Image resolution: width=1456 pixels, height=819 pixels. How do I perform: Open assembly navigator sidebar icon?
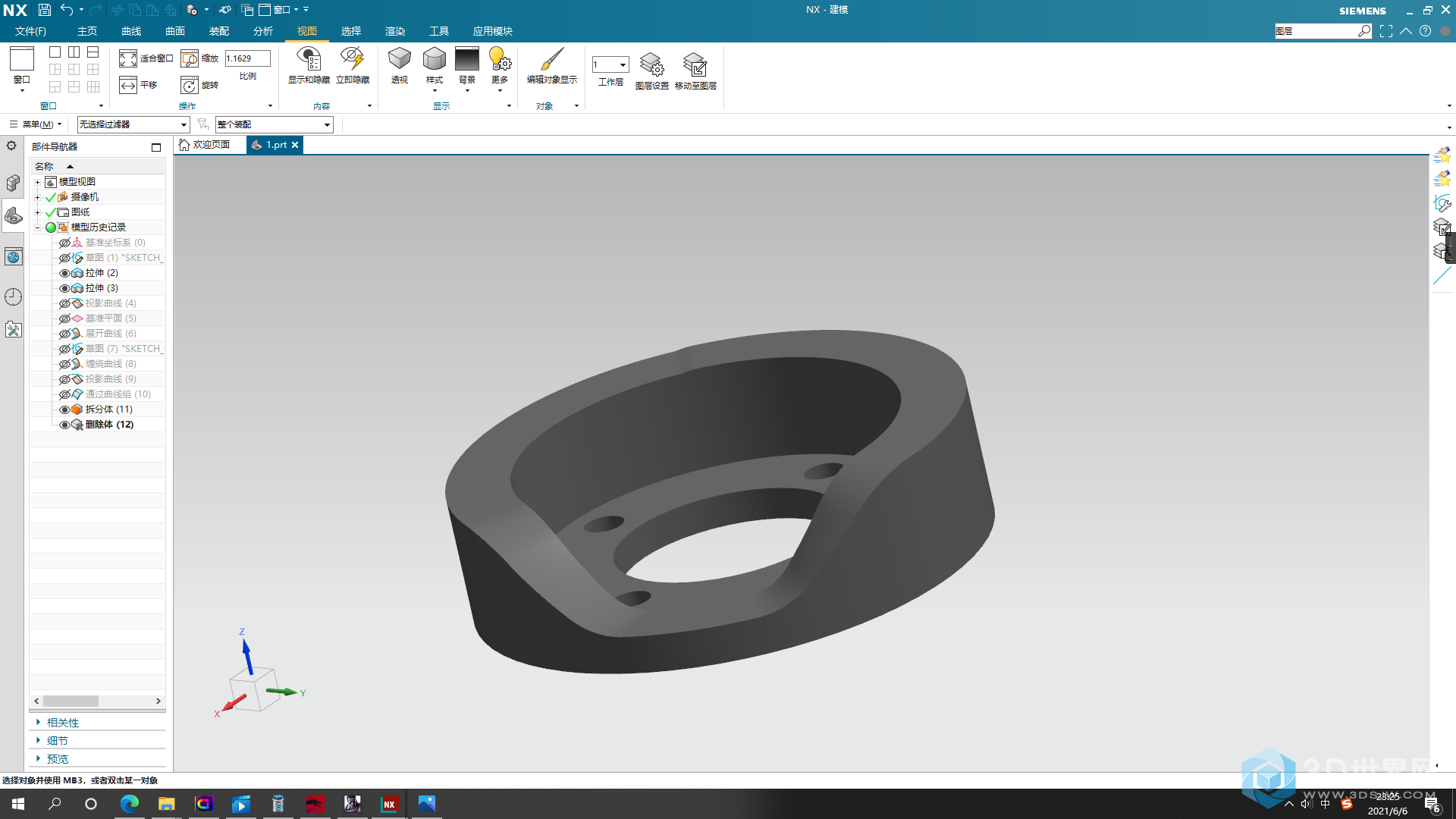13,184
